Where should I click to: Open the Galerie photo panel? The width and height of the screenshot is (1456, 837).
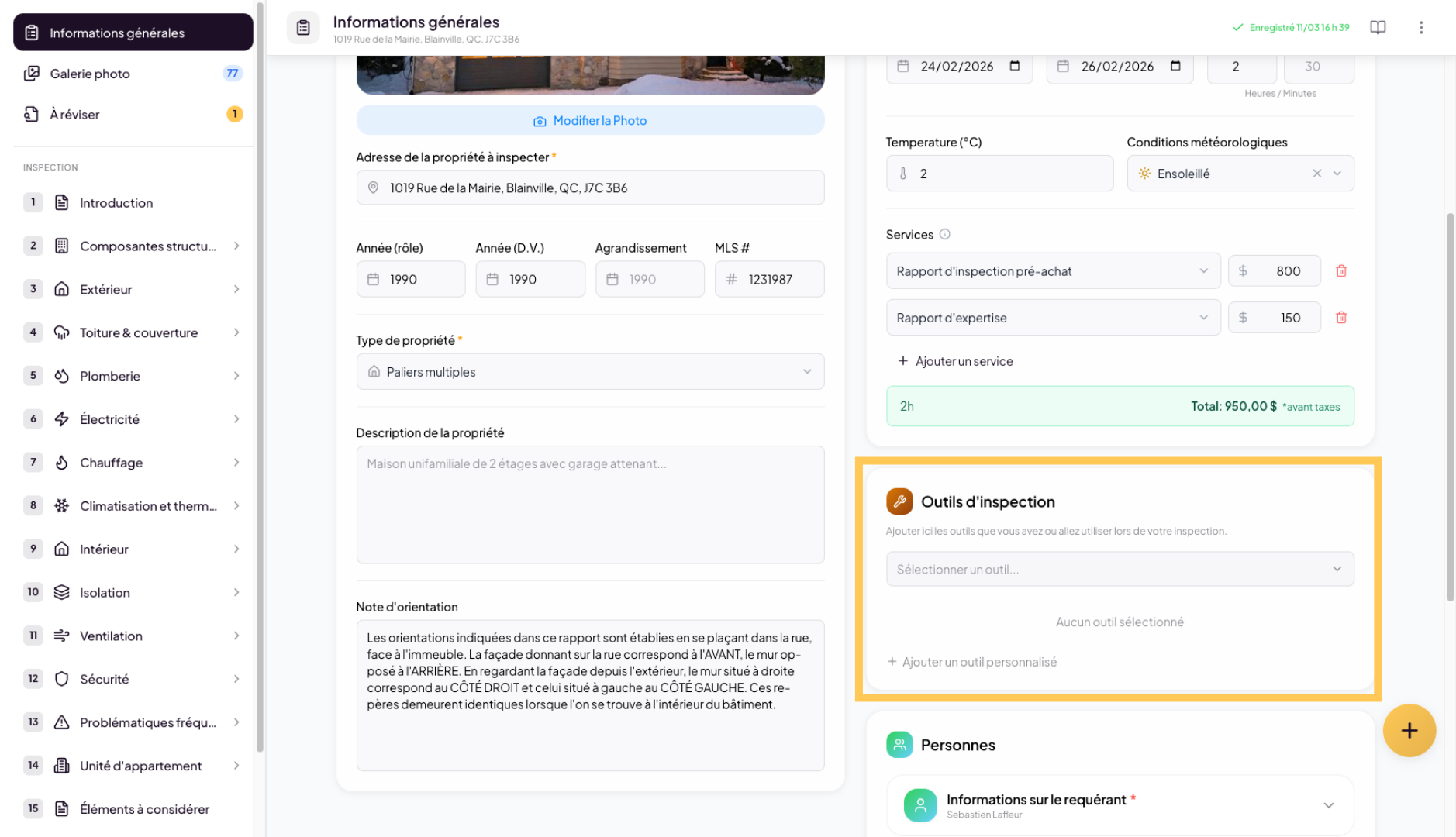(89, 74)
